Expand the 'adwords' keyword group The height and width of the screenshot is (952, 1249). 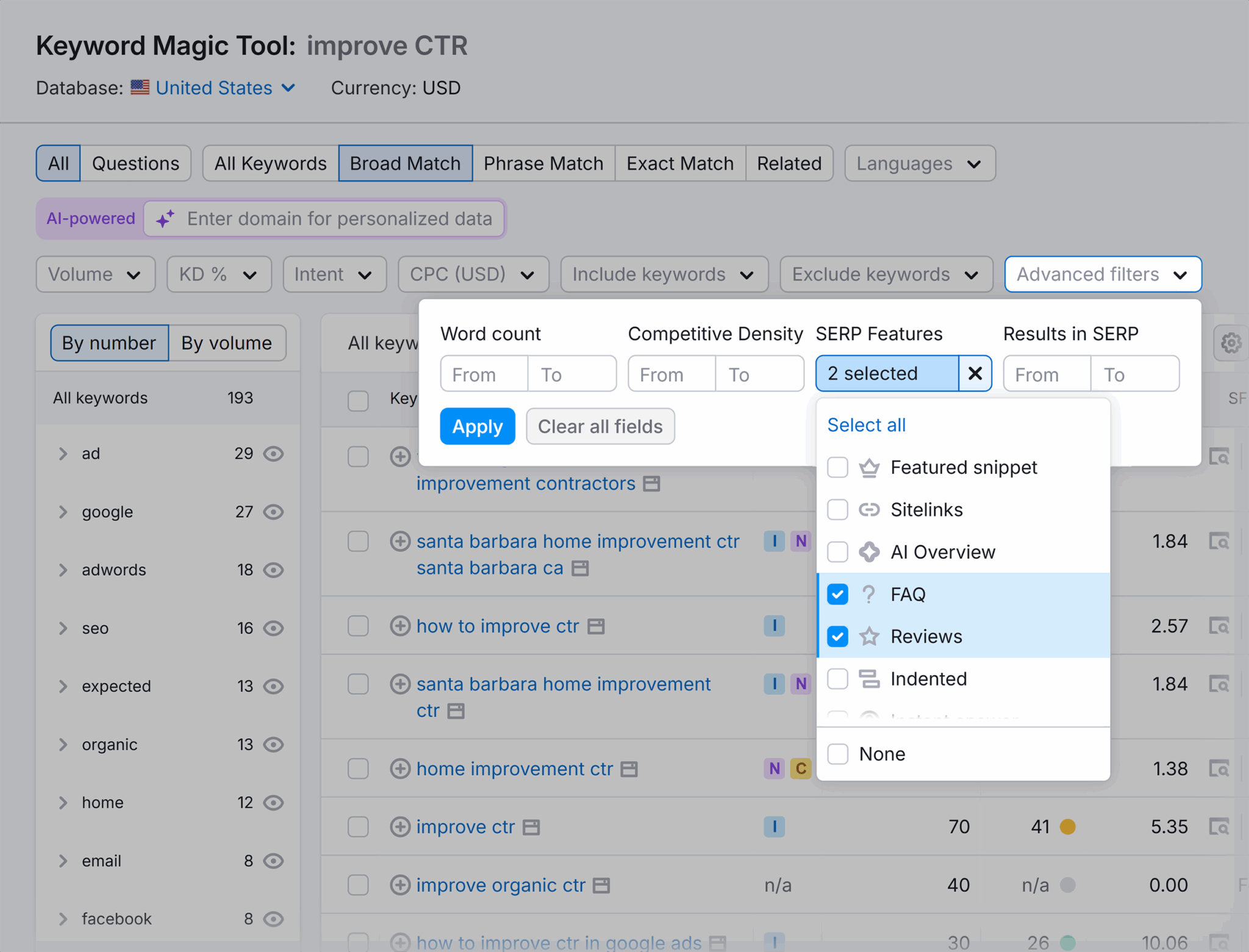pyautogui.click(x=63, y=570)
